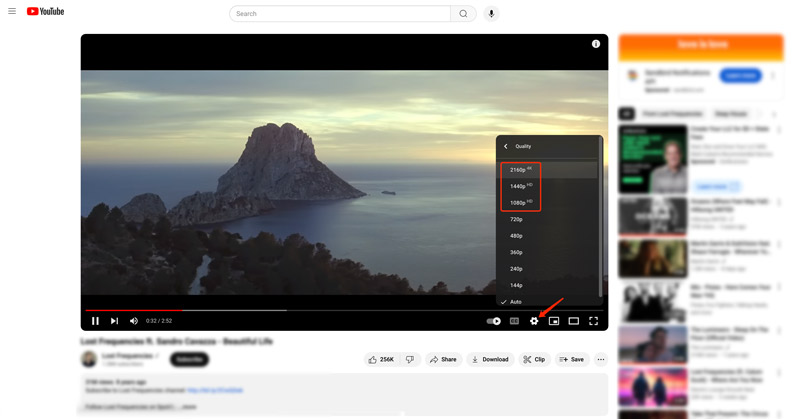Screen dimensions: 800x419
Task: Activate the miniplayer
Action: pyautogui.click(x=554, y=321)
